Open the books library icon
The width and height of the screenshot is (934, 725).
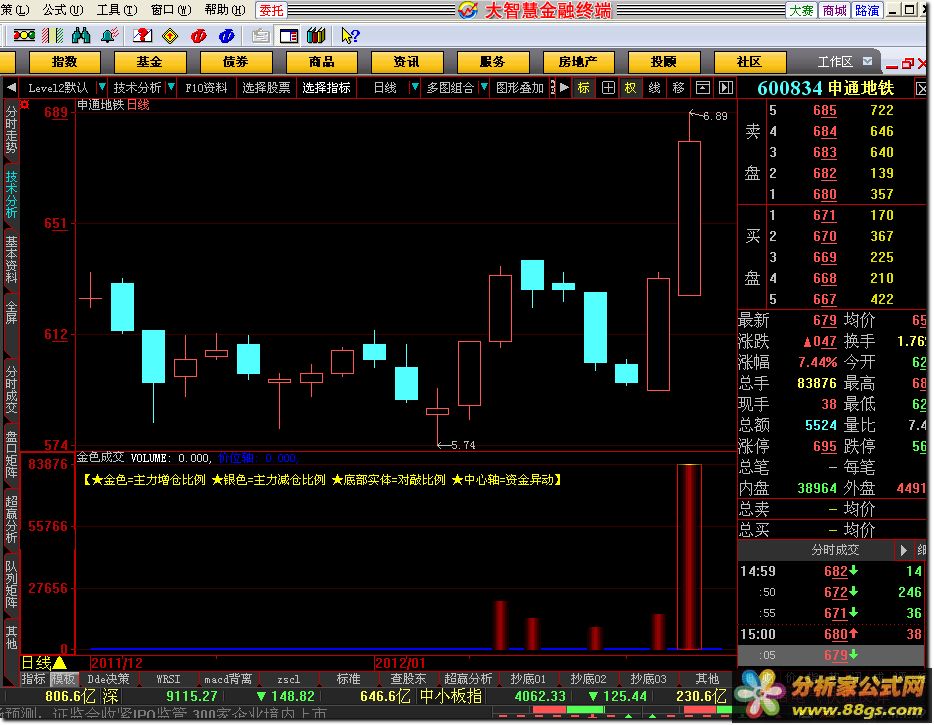point(316,36)
